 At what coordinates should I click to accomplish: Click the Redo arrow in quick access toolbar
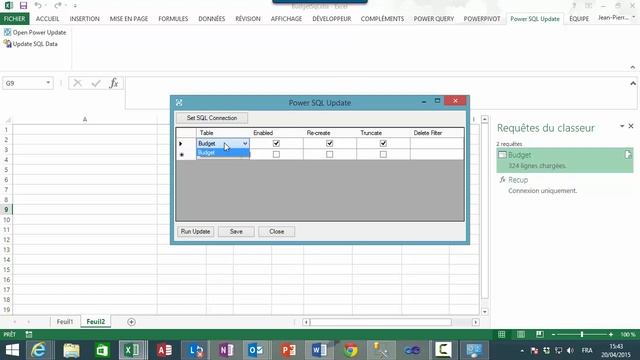[58, 5]
